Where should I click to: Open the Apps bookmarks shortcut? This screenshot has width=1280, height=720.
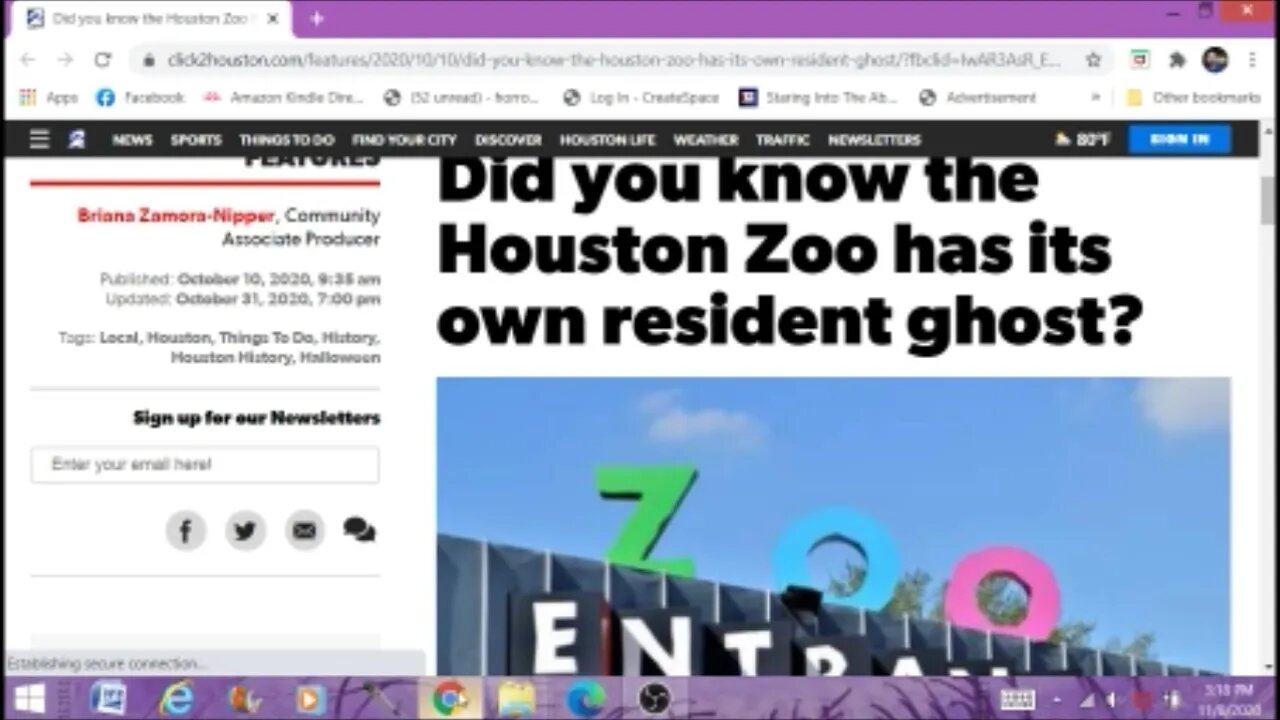coord(48,98)
